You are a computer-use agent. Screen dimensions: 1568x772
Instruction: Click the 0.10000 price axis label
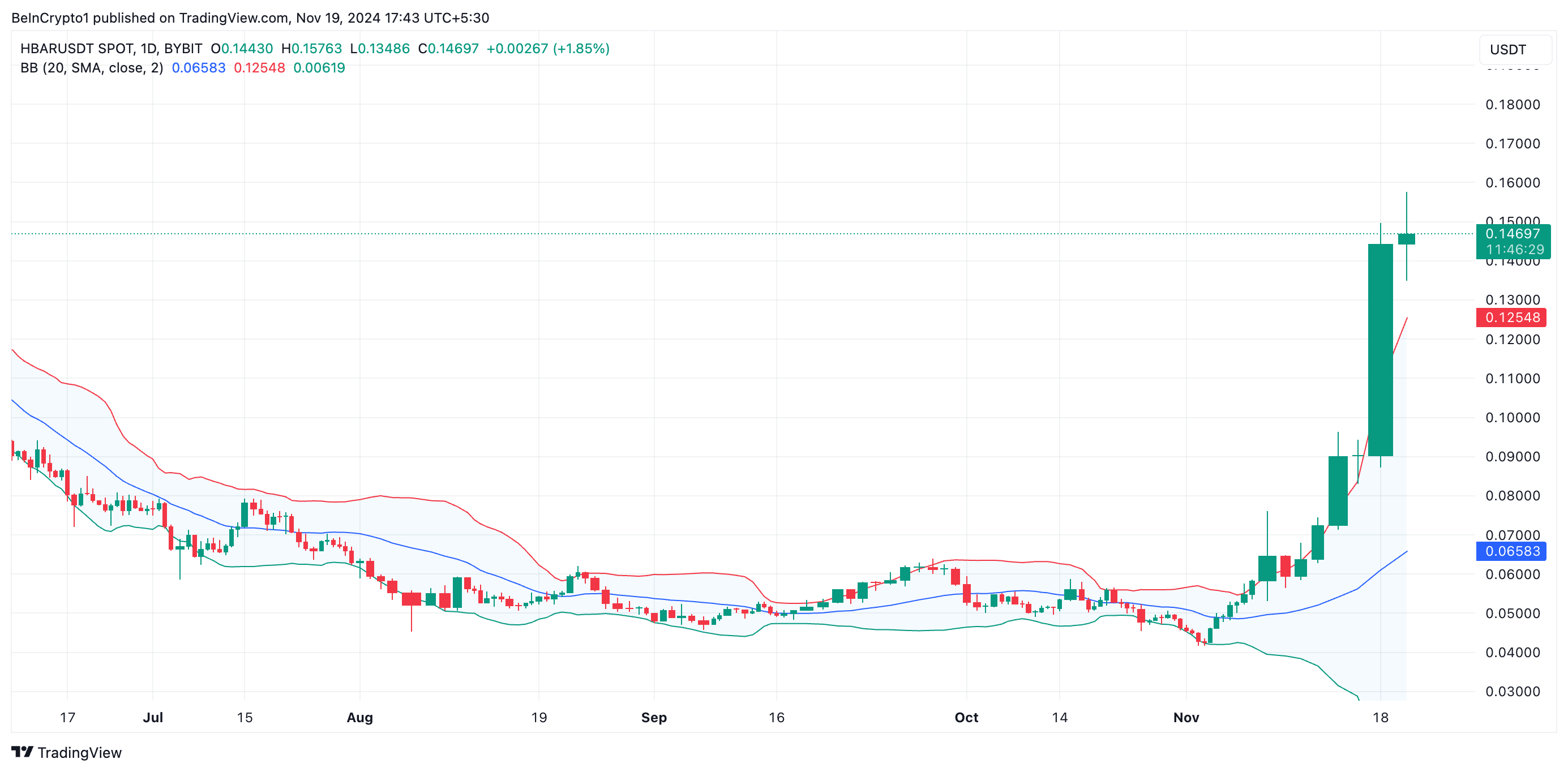click(x=1512, y=418)
